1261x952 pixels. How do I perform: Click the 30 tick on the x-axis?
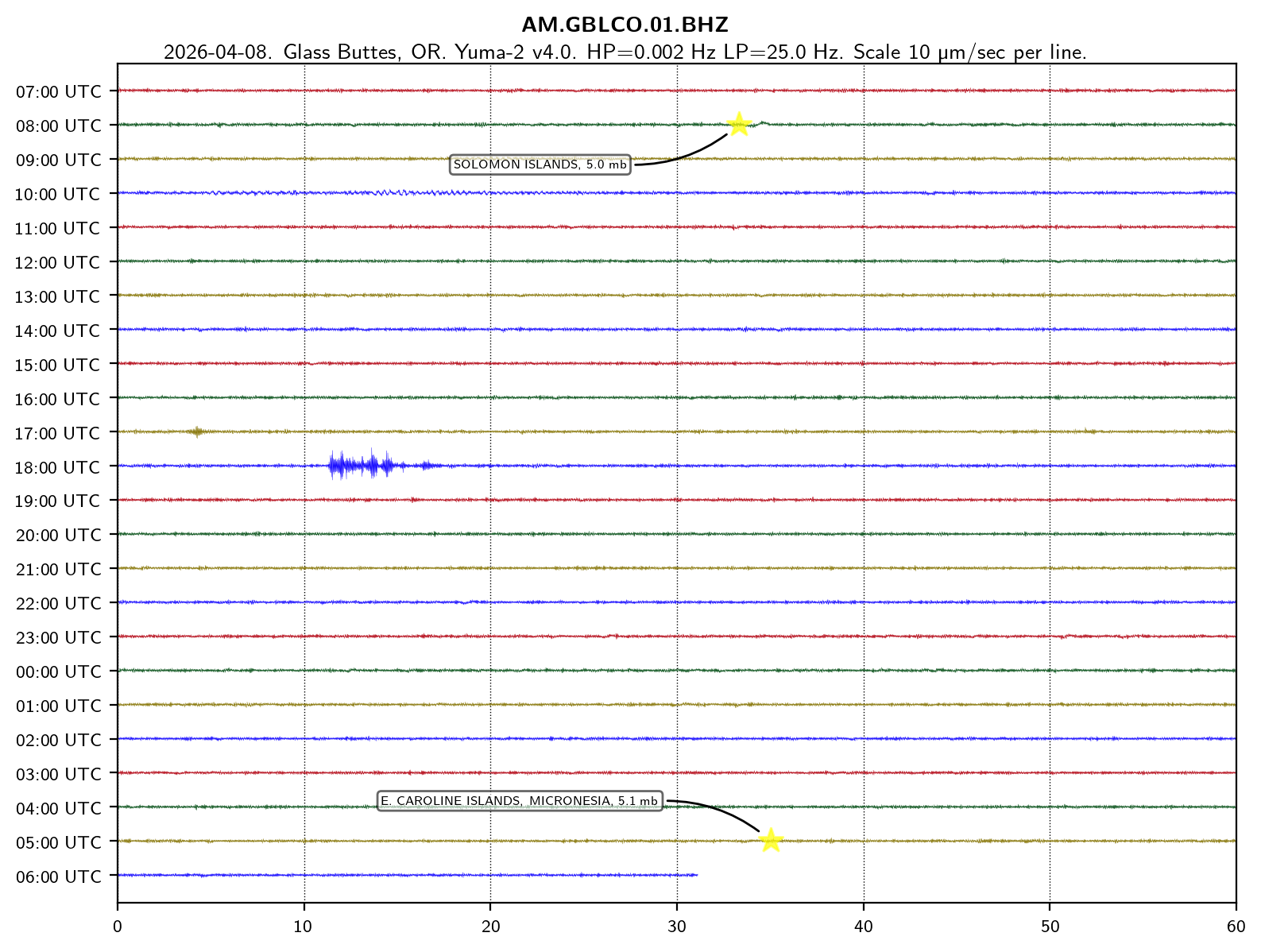pos(677,927)
